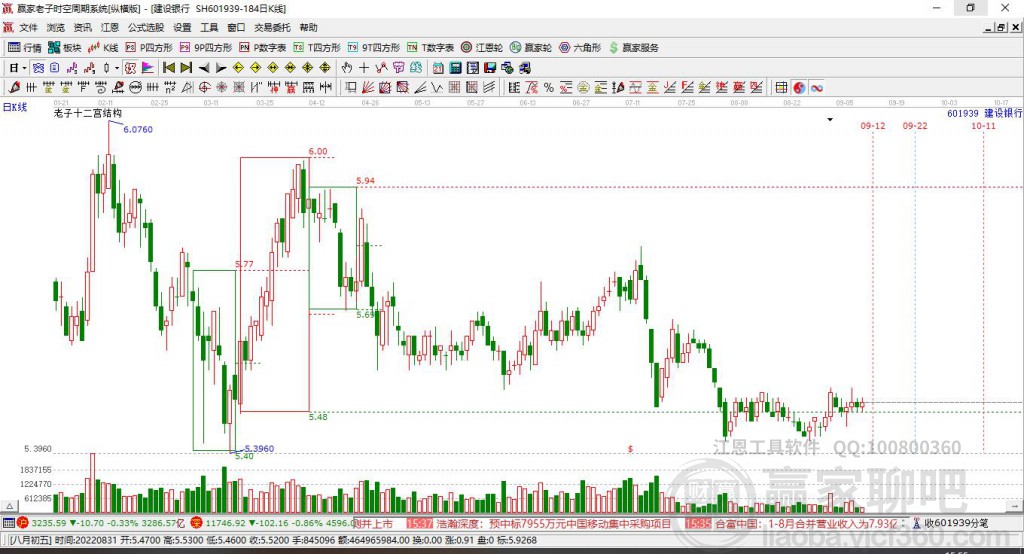Open the P四方形 tool
Viewport: 1024px width, 554px height.
tap(150, 48)
